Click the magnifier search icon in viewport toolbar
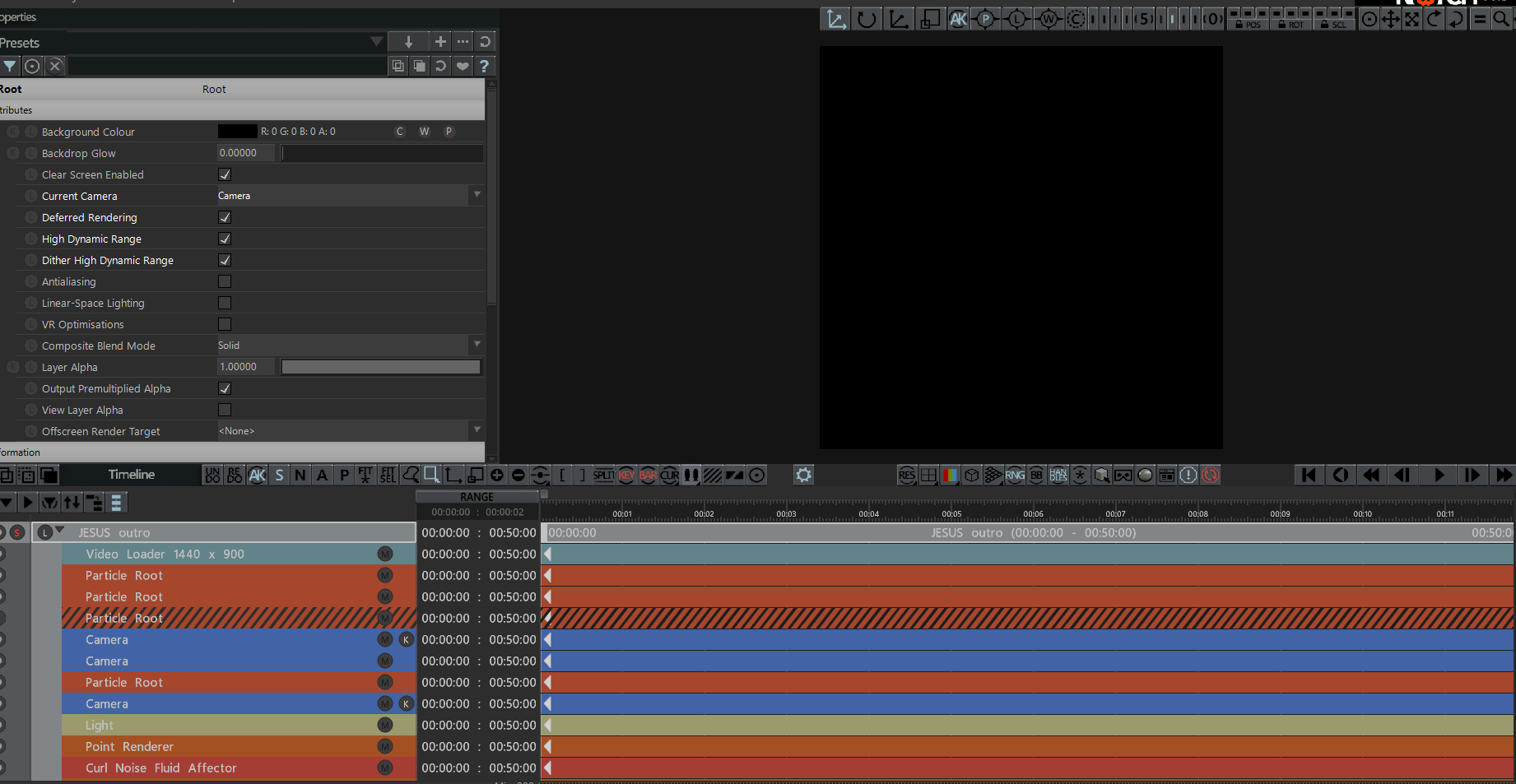Image resolution: width=1516 pixels, height=784 pixels. click(1500, 19)
